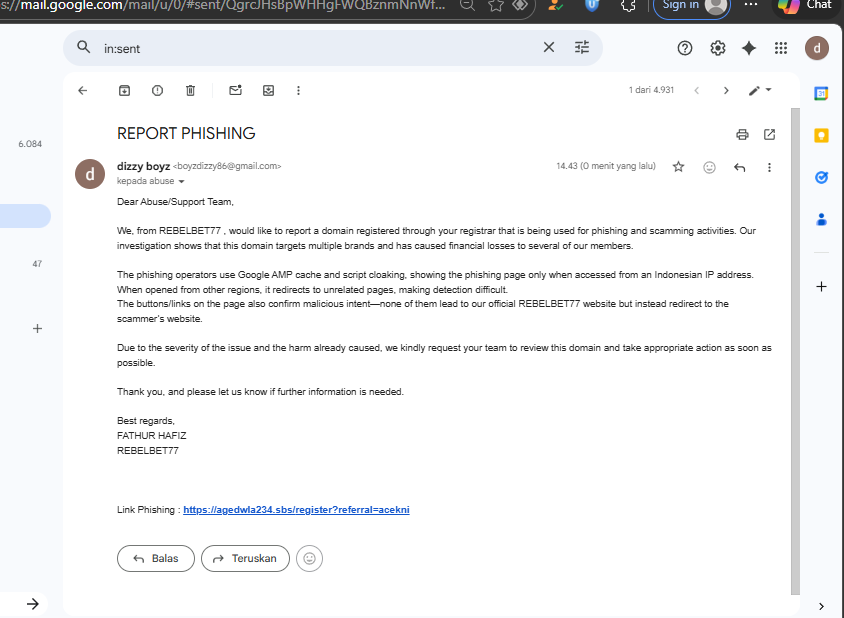844x618 pixels.
Task: Click the sidebar count 47
Action: coord(37,264)
